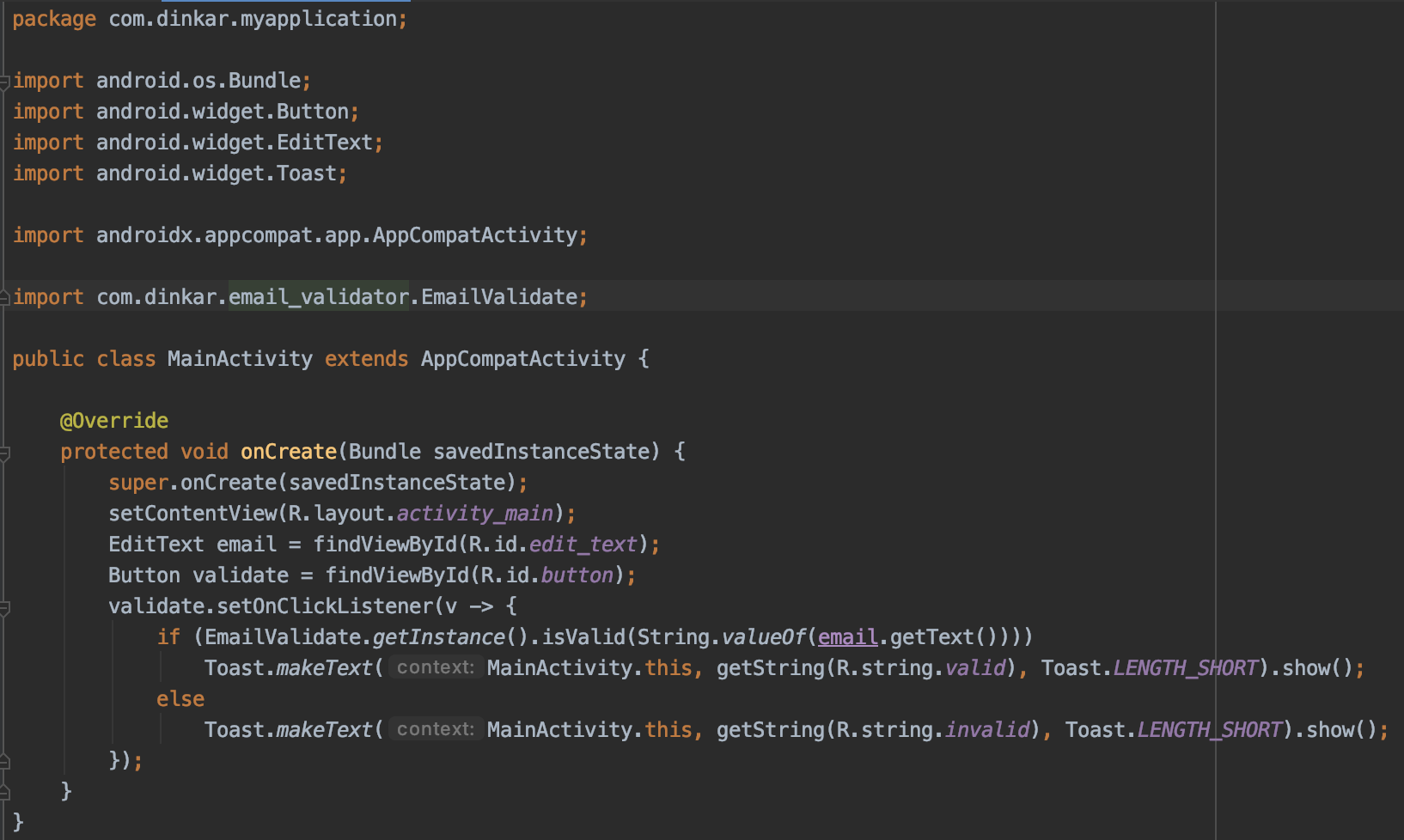Click fold end marker beside the '});' line
The width and height of the screenshot is (1404, 840).
[x=4, y=761]
